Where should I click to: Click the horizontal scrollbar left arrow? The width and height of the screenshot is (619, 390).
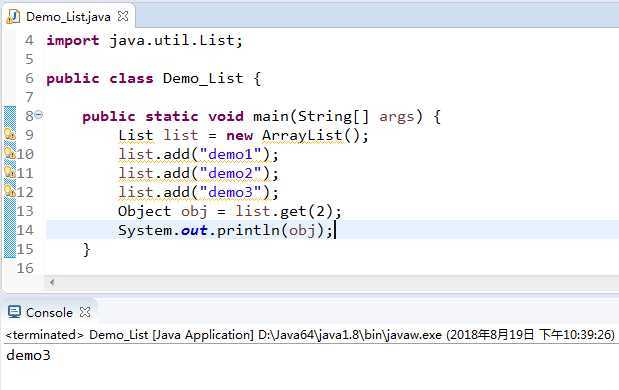point(52,282)
